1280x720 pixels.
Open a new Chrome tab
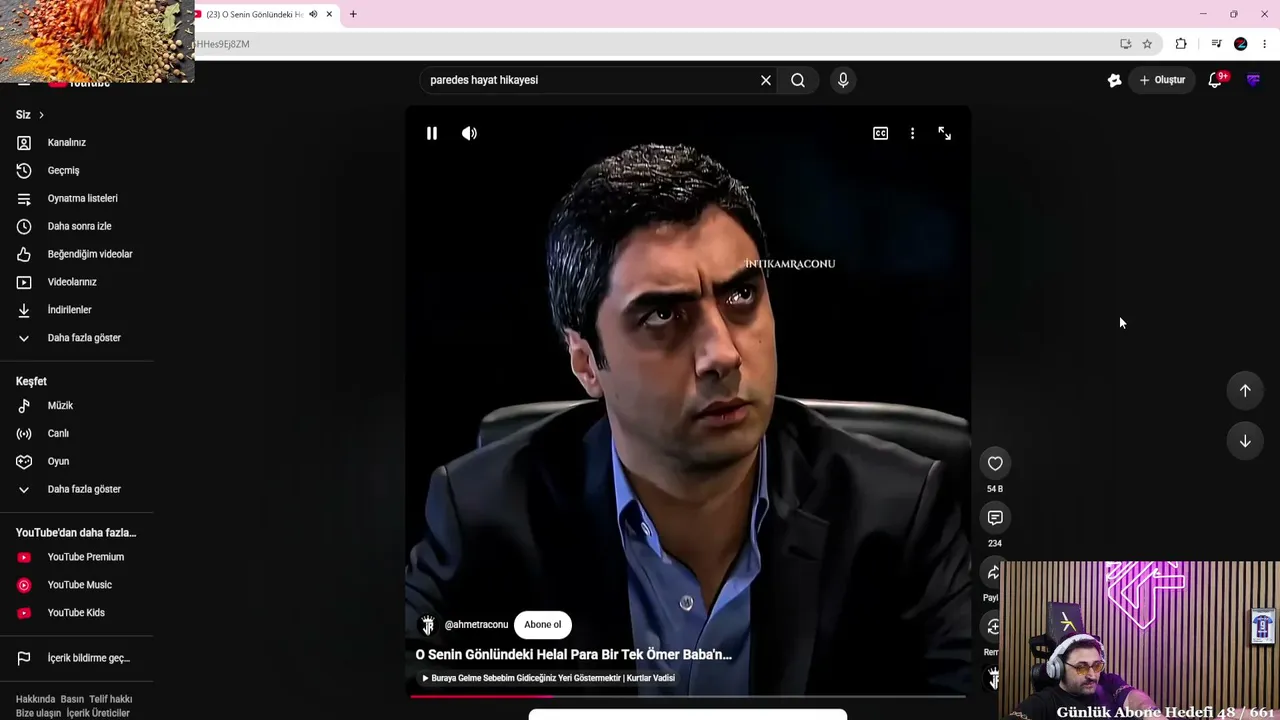coord(353,14)
